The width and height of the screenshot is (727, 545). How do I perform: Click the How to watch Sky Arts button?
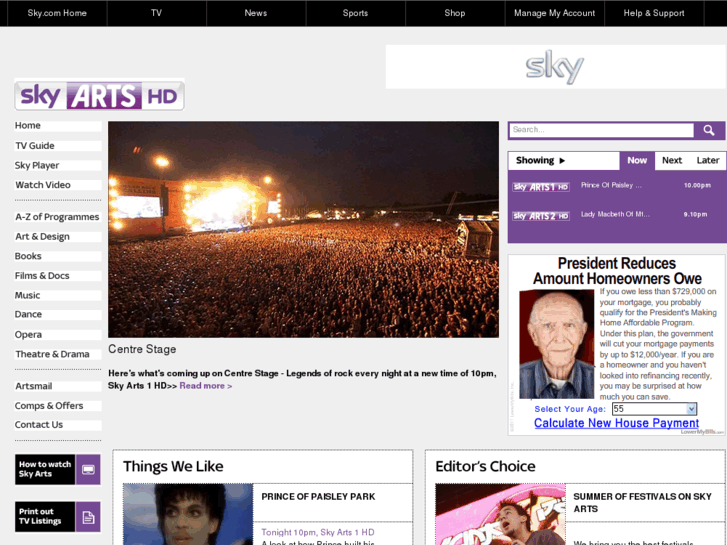pos(57,469)
